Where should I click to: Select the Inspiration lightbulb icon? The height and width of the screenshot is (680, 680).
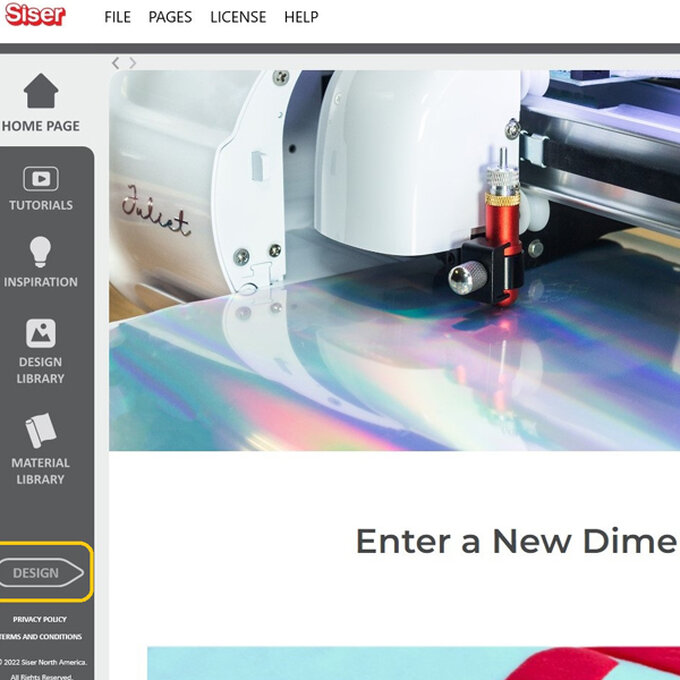40,252
